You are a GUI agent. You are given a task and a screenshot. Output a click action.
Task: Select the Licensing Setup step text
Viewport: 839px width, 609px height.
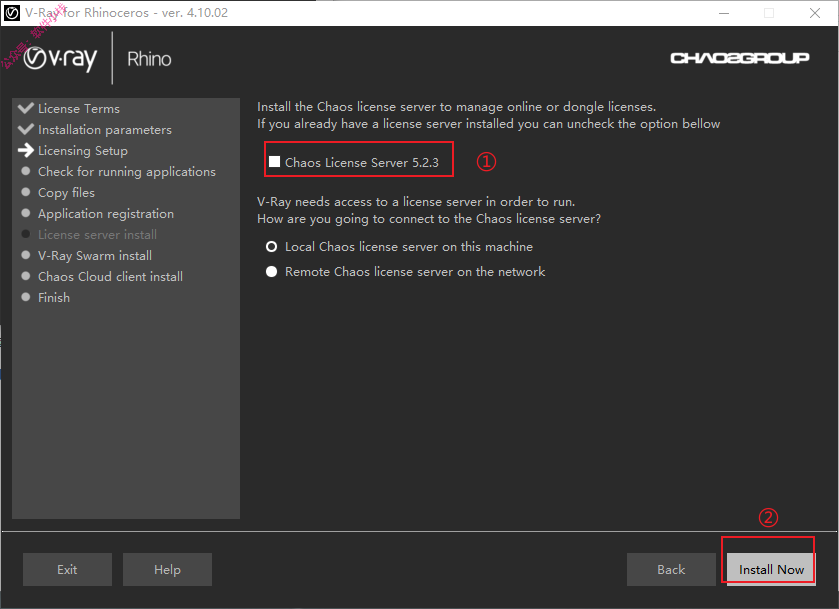(x=83, y=151)
